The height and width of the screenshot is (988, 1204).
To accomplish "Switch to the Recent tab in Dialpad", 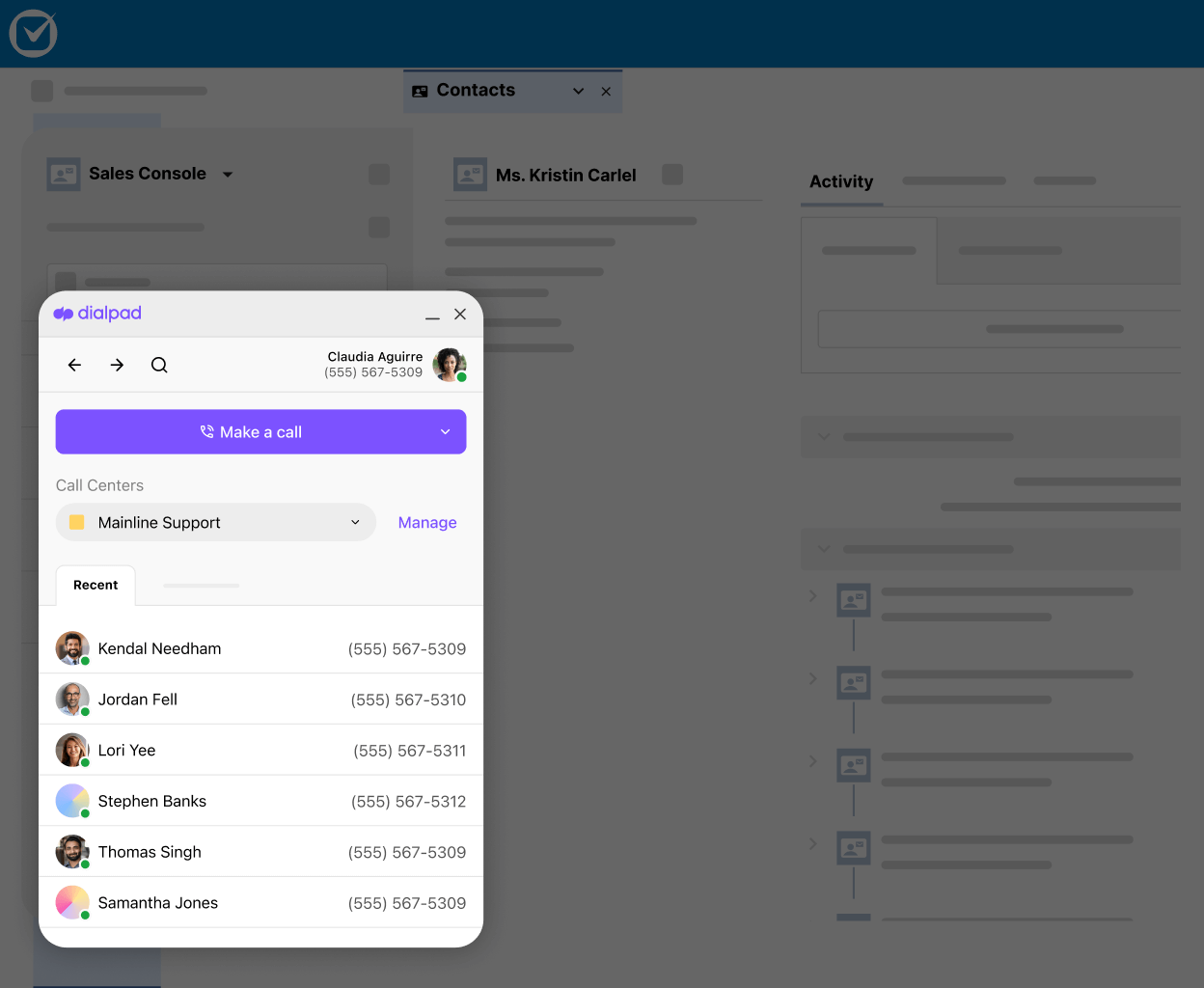I will [95, 585].
